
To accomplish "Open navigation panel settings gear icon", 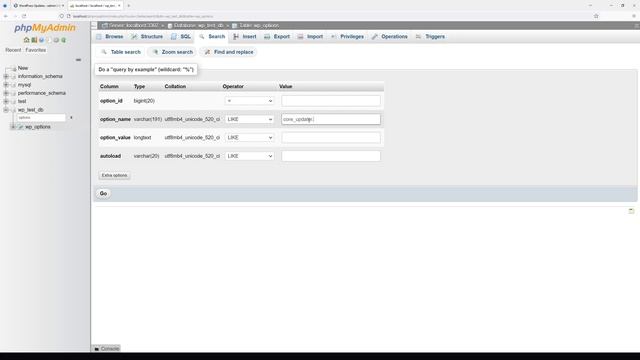I will [x=56, y=40].
